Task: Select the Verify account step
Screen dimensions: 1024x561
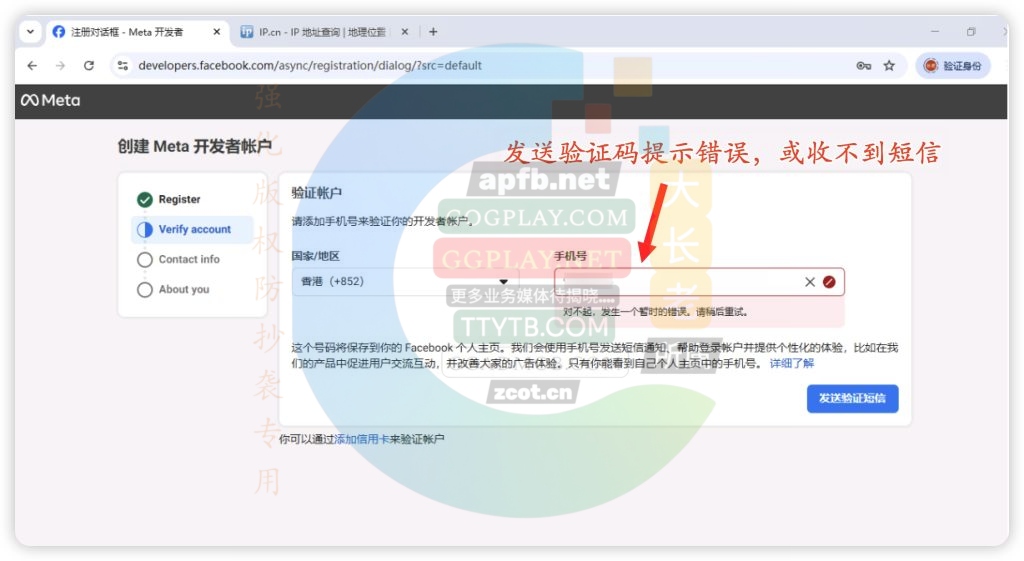Action: (x=194, y=230)
